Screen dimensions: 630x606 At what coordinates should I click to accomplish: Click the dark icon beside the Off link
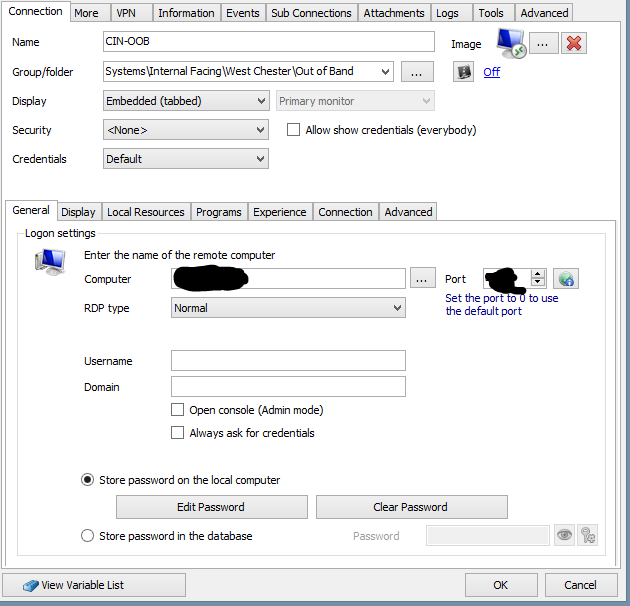click(x=463, y=72)
